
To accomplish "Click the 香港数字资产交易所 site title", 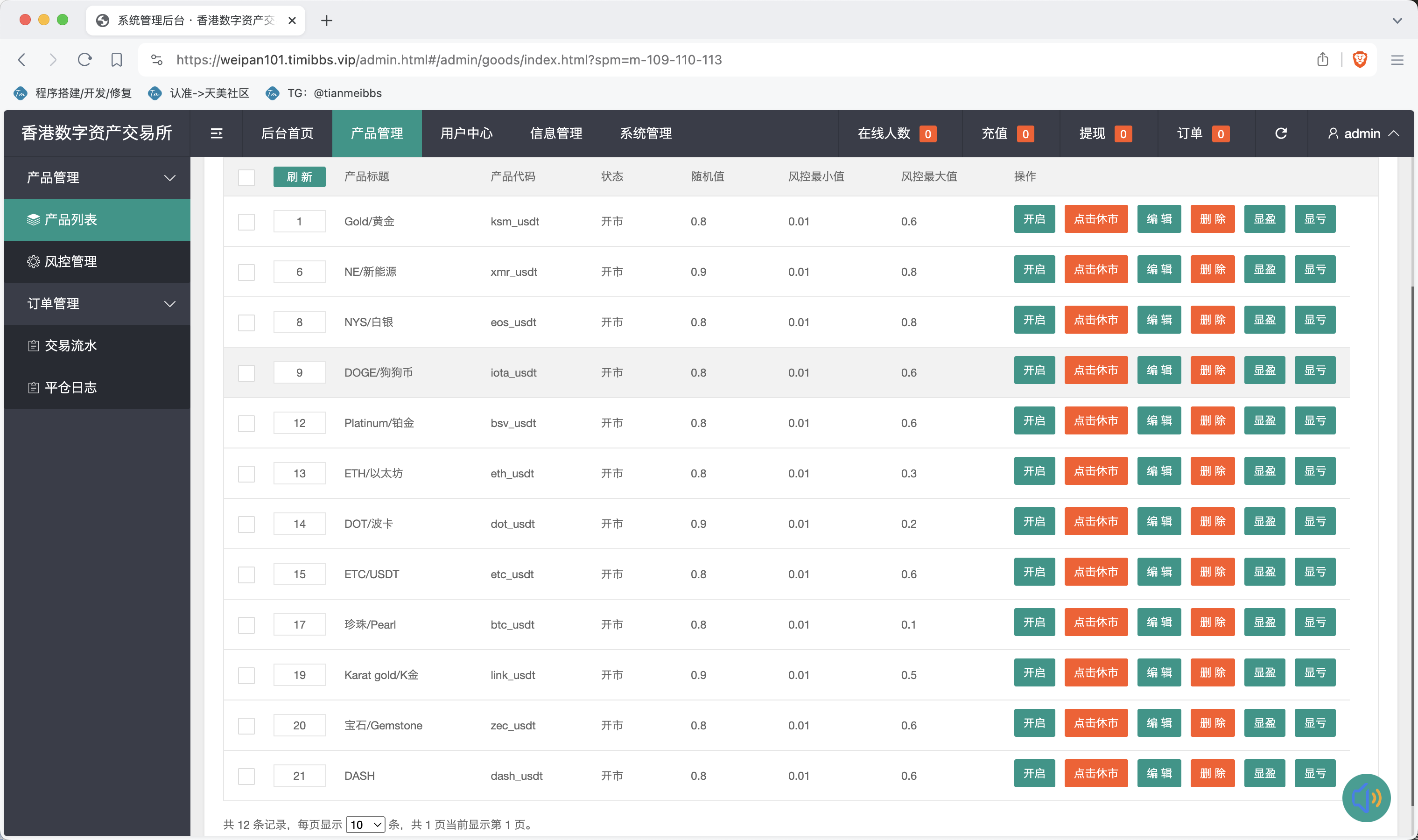I will pos(97,133).
